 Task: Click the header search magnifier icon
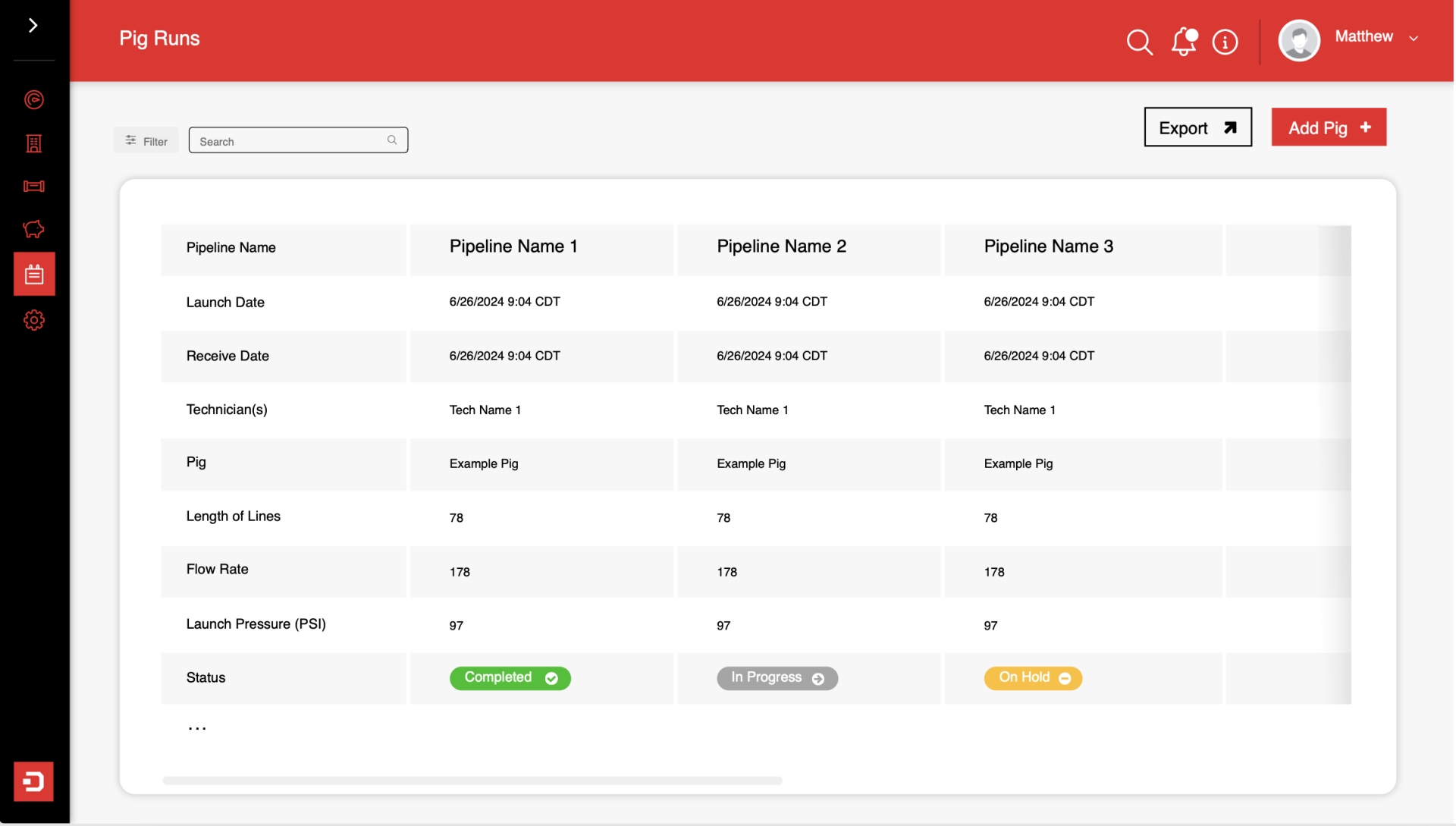pos(1139,42)
